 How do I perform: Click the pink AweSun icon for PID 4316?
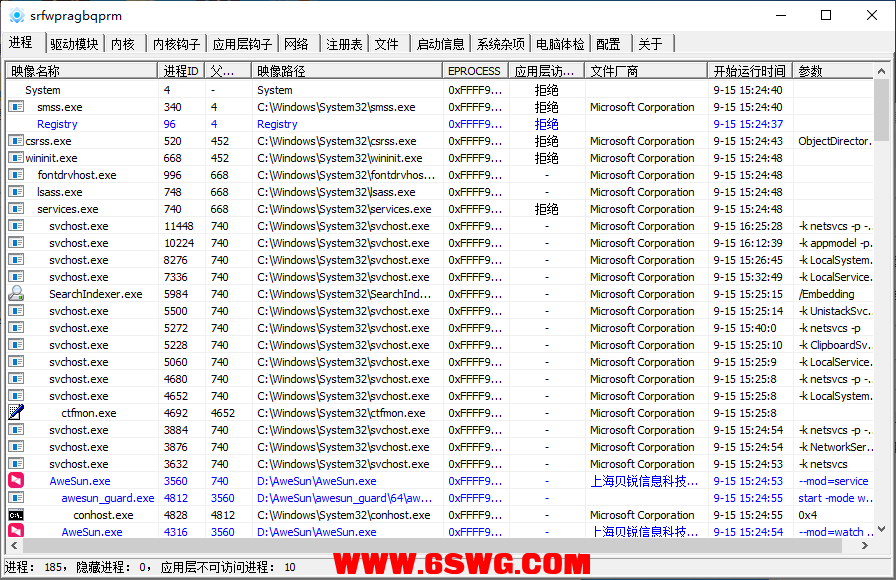click(x=16, y=531)
